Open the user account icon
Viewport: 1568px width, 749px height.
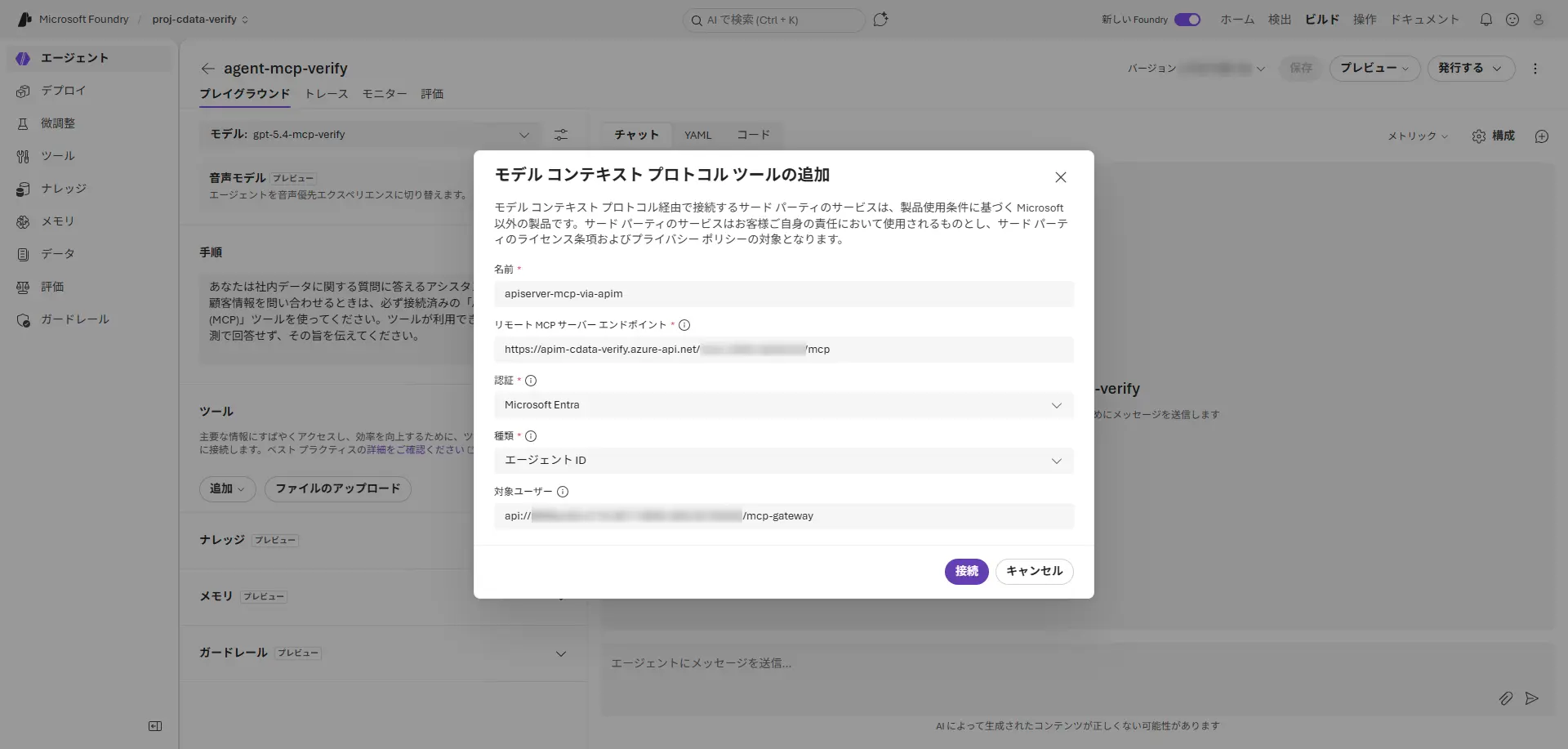point(1539,20)
